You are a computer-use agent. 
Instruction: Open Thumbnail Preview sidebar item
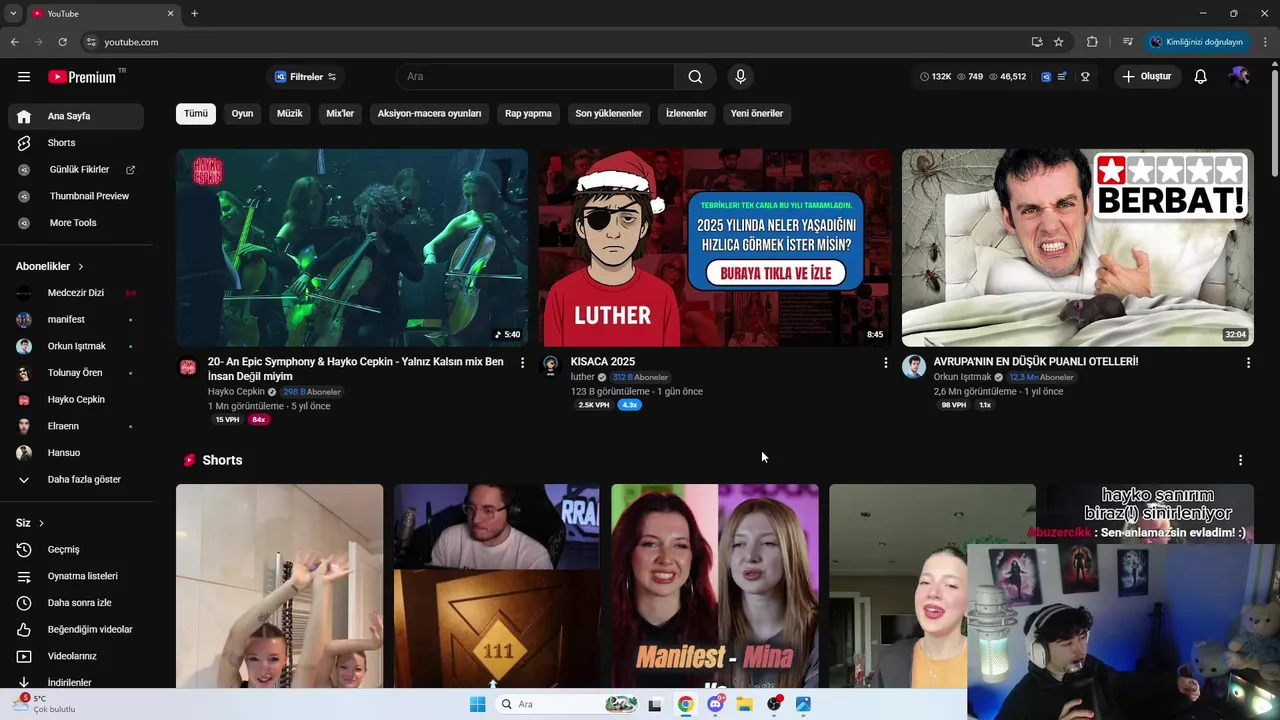point(76,196)
